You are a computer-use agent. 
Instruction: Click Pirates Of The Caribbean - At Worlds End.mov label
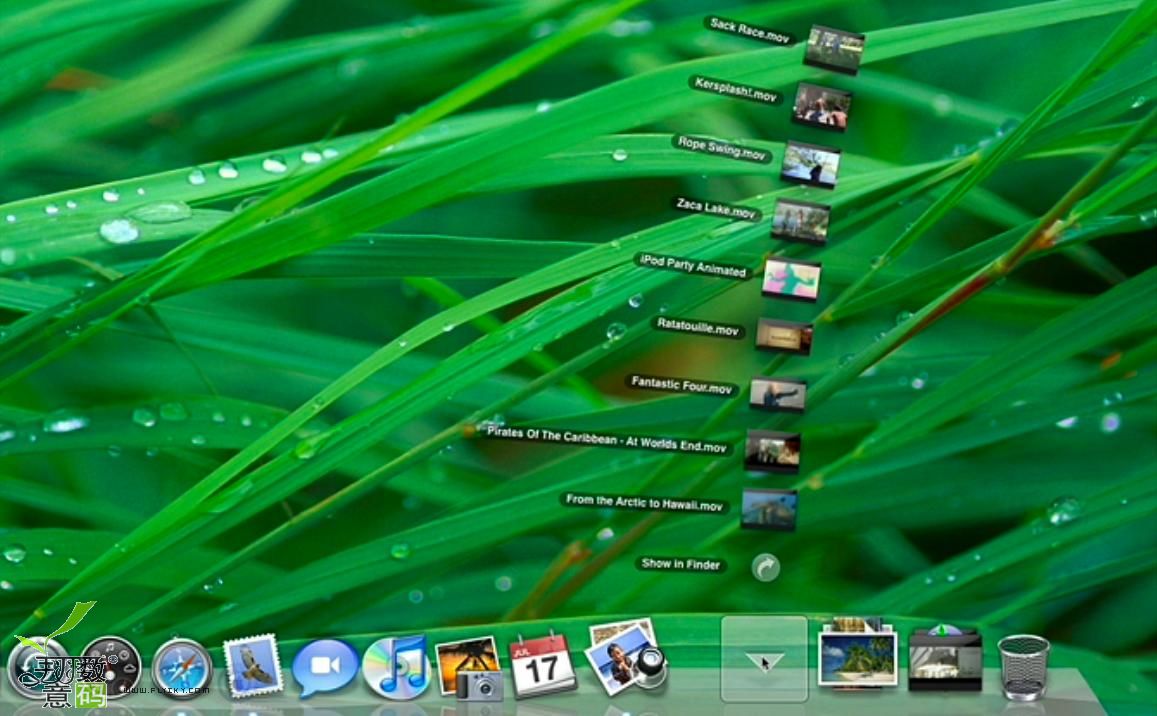click(x=607, y=439)
